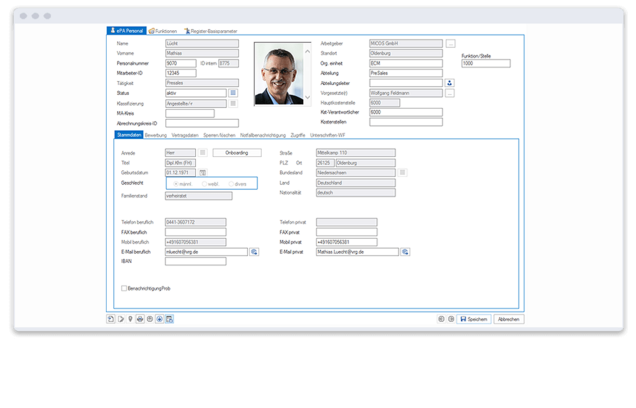Click the printer icon in bottom toolbar
636x408 pixels.
point(140,319)
